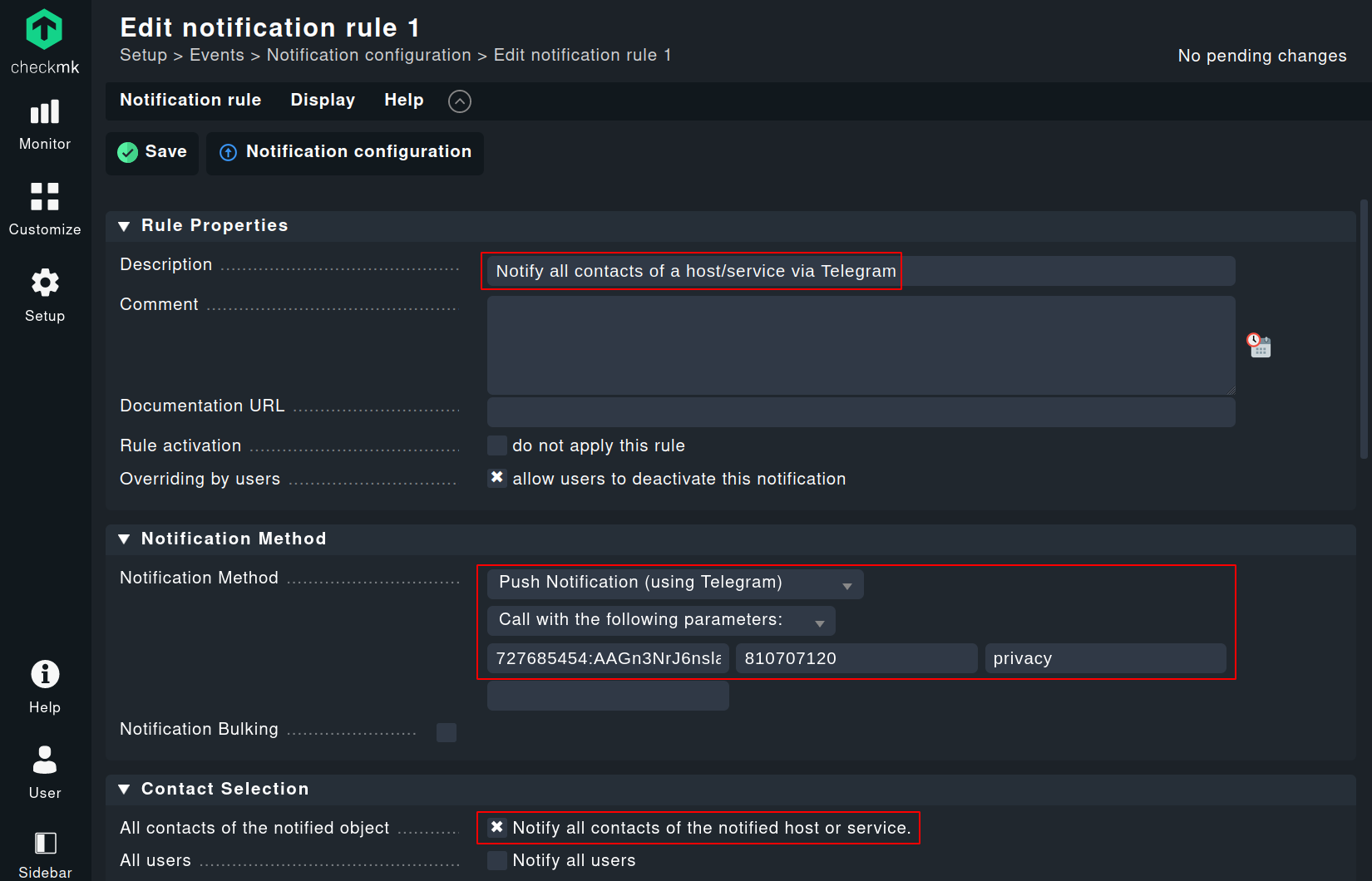Uncheck 'allow users to deactivate this notification'
Screen dimensions: 1372x881
[x=497, y=478]
